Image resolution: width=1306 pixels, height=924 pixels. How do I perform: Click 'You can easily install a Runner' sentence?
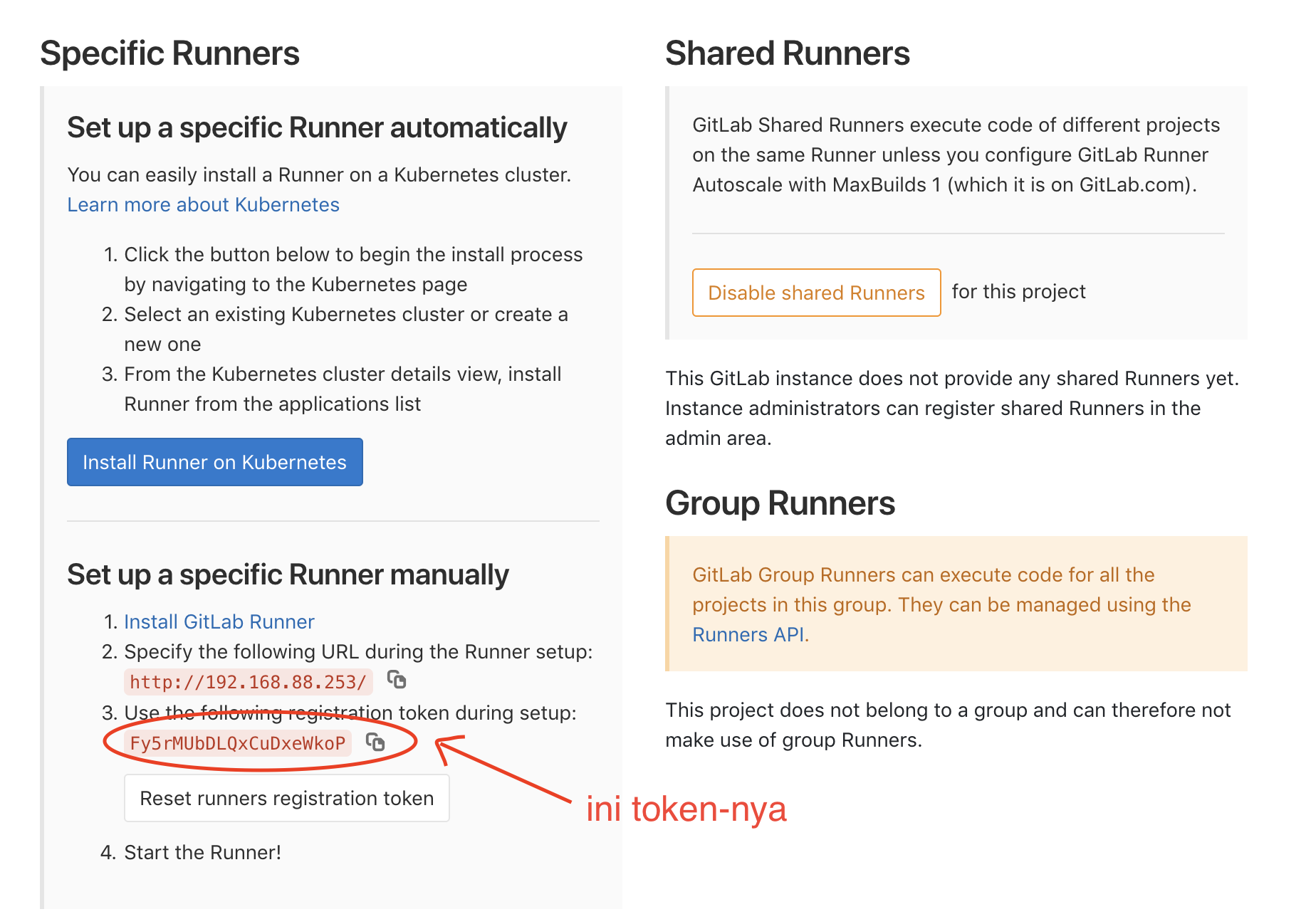point(320,174)
